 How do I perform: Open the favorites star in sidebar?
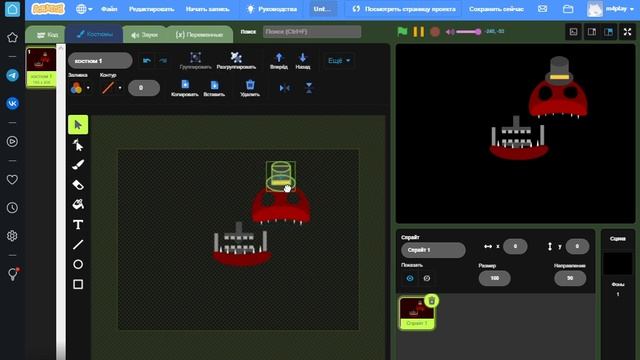(x=12, y=38)
